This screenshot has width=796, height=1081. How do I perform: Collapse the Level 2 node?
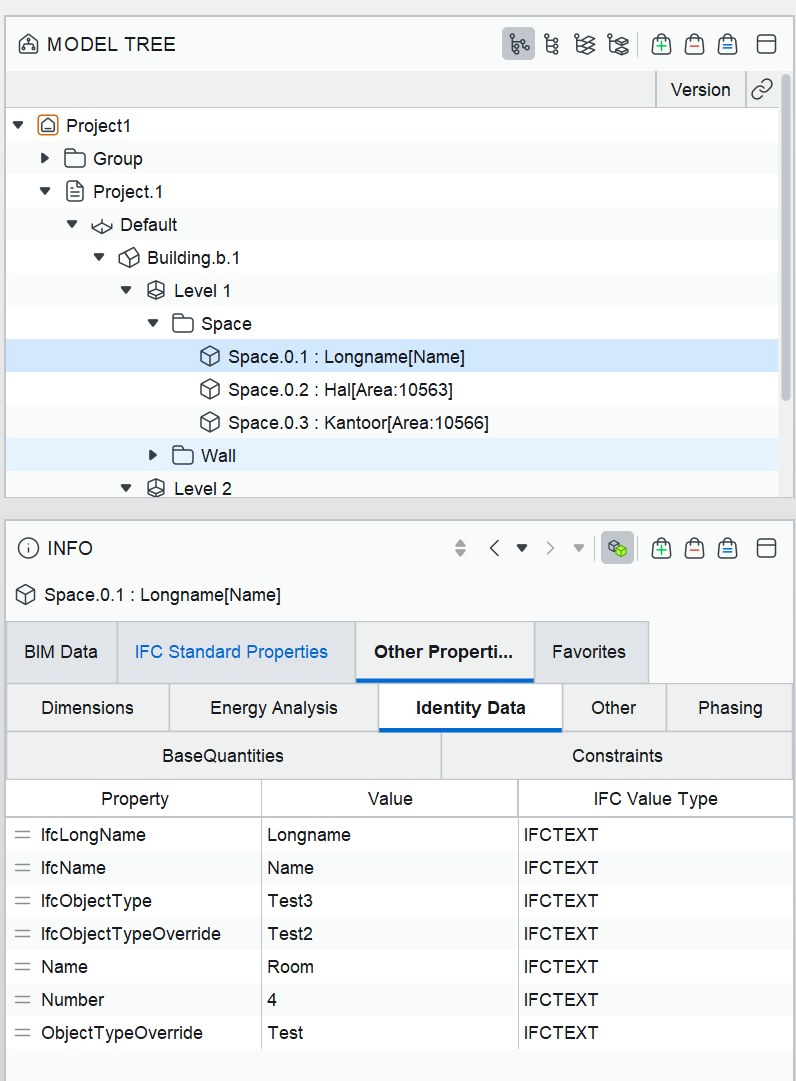126,487
